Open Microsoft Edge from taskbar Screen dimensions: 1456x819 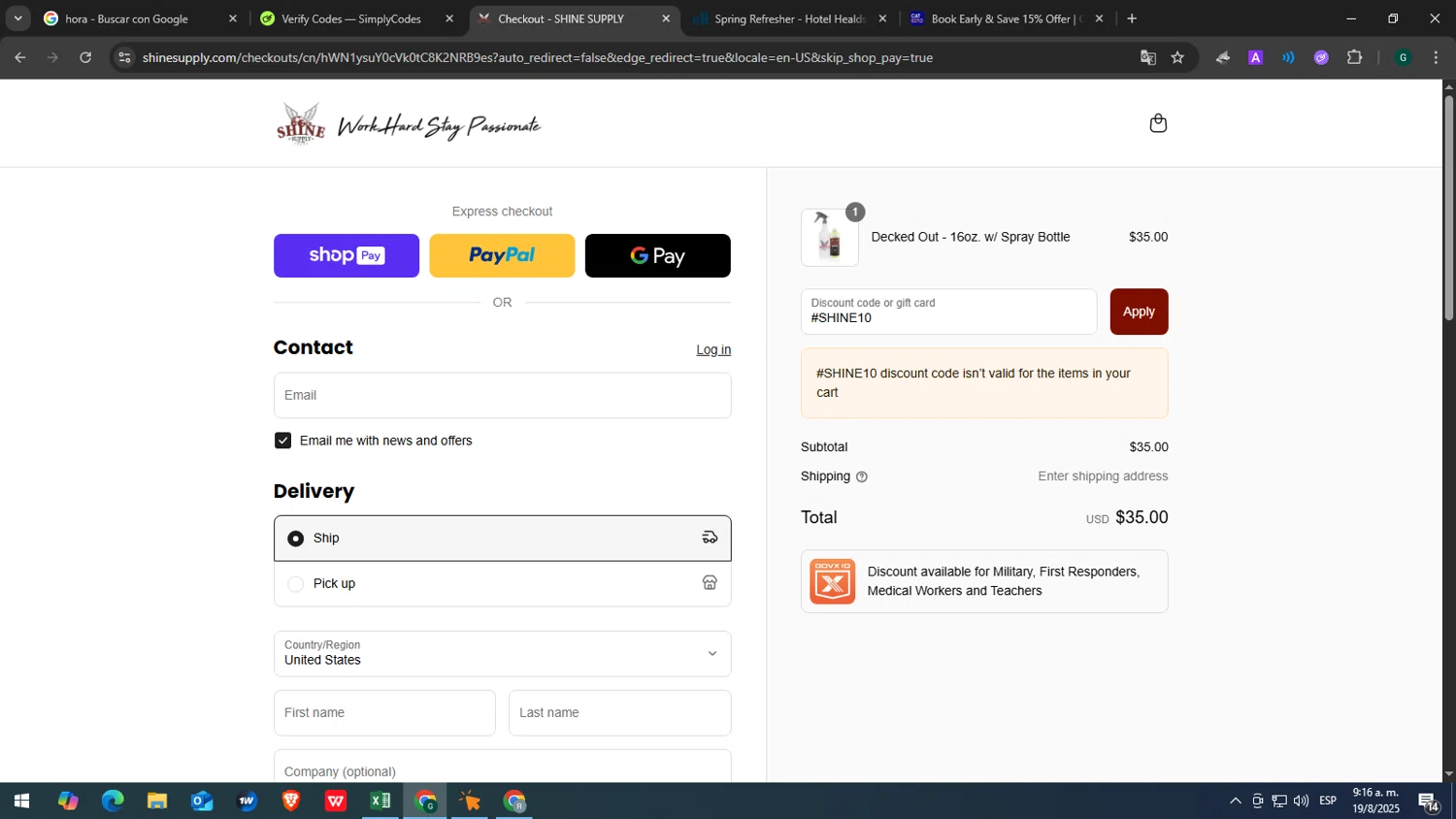point(113,801)
